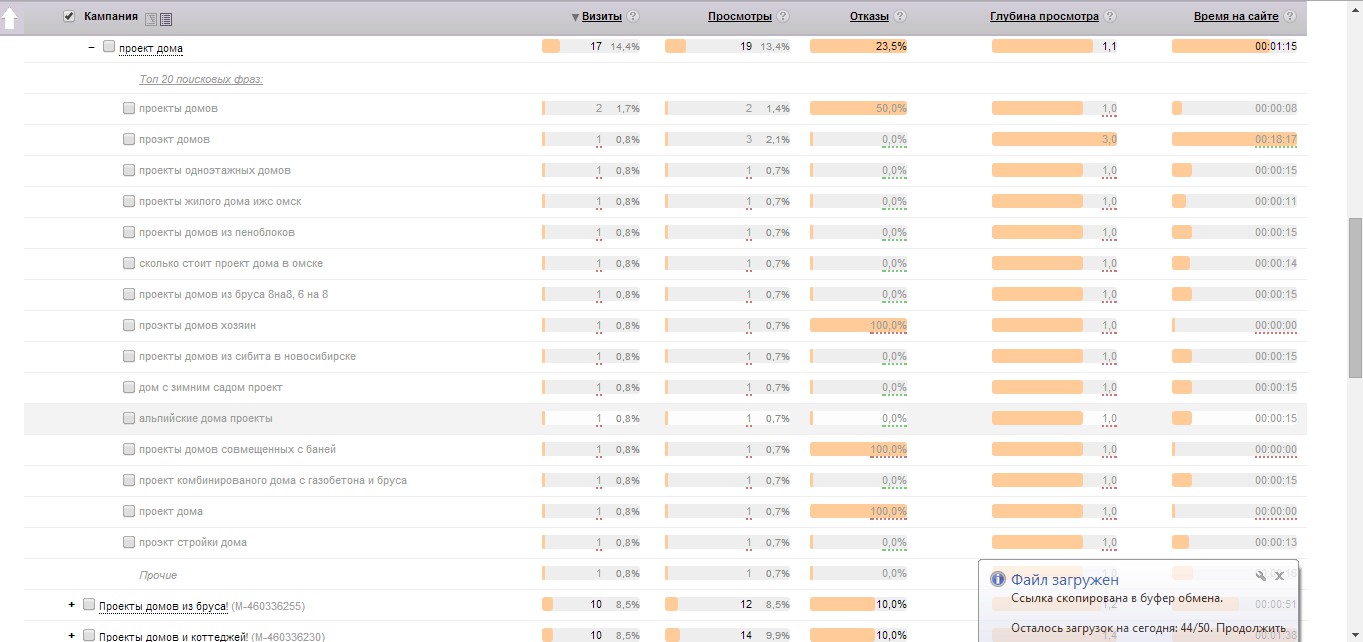Open help icon next to Отказы

click(x=900, y=16)
